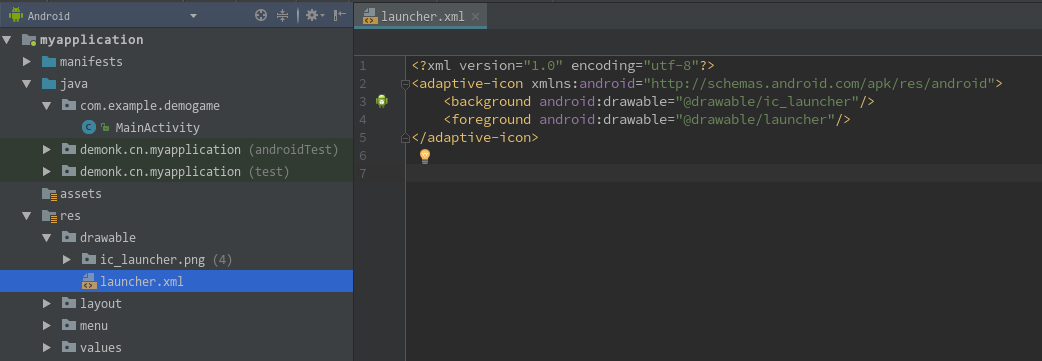Screen dimensions: 1042x361
Task: Close the launcher.xml editor tab
Action: (x=475, y=17)
